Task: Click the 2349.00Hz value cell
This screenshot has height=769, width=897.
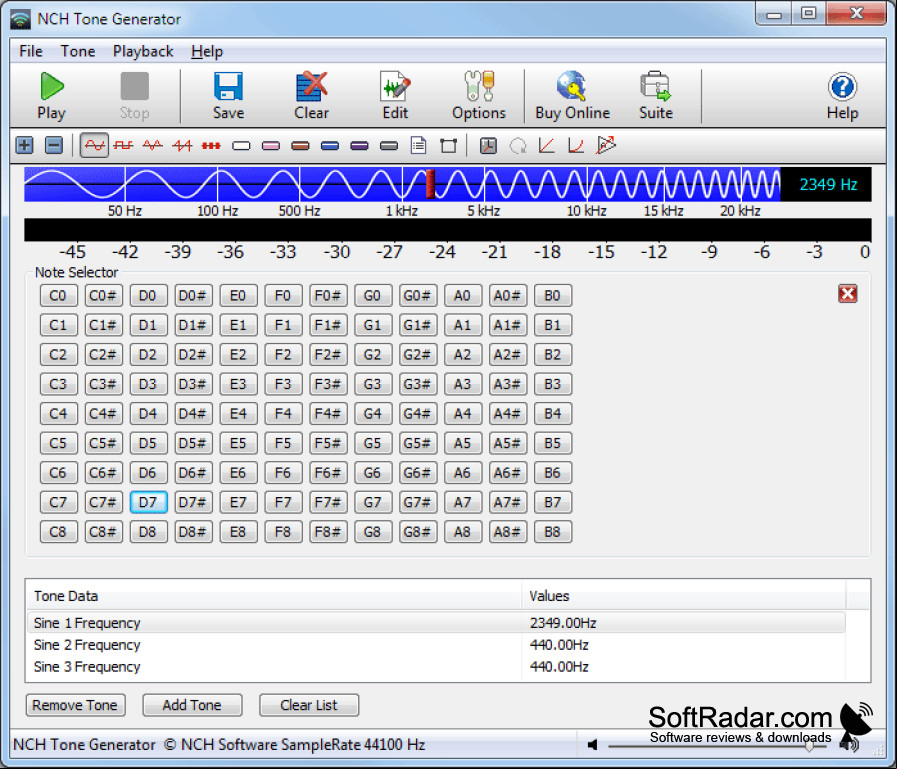Action: [563, 623]
